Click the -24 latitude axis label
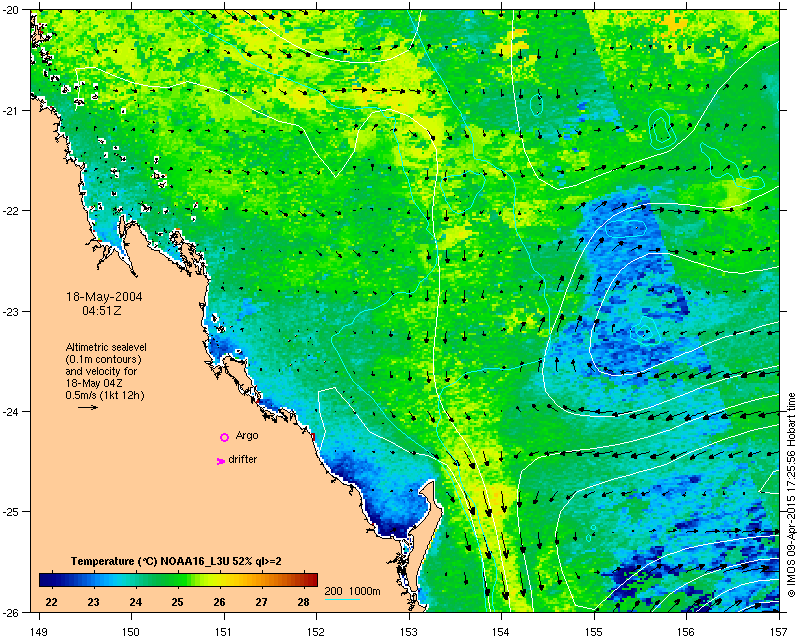 (11, 411)
